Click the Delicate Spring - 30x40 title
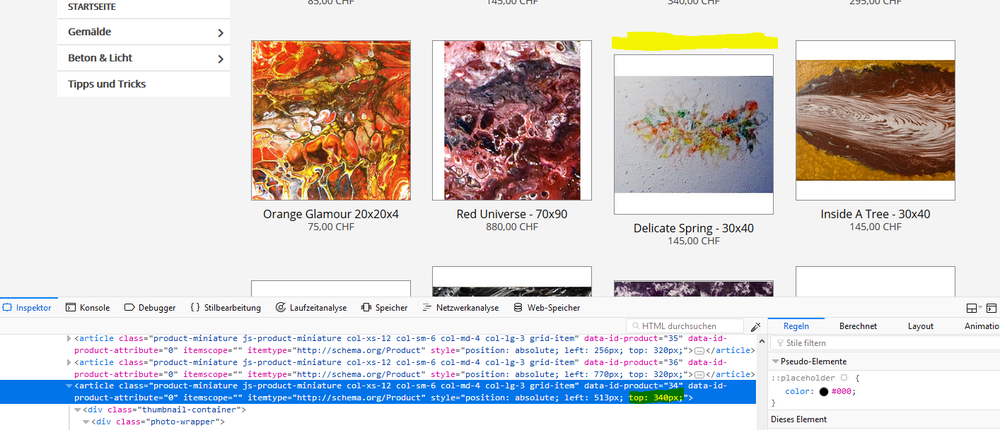The width and height of the screenshot is (1000, 430). (x=693, y=228)
